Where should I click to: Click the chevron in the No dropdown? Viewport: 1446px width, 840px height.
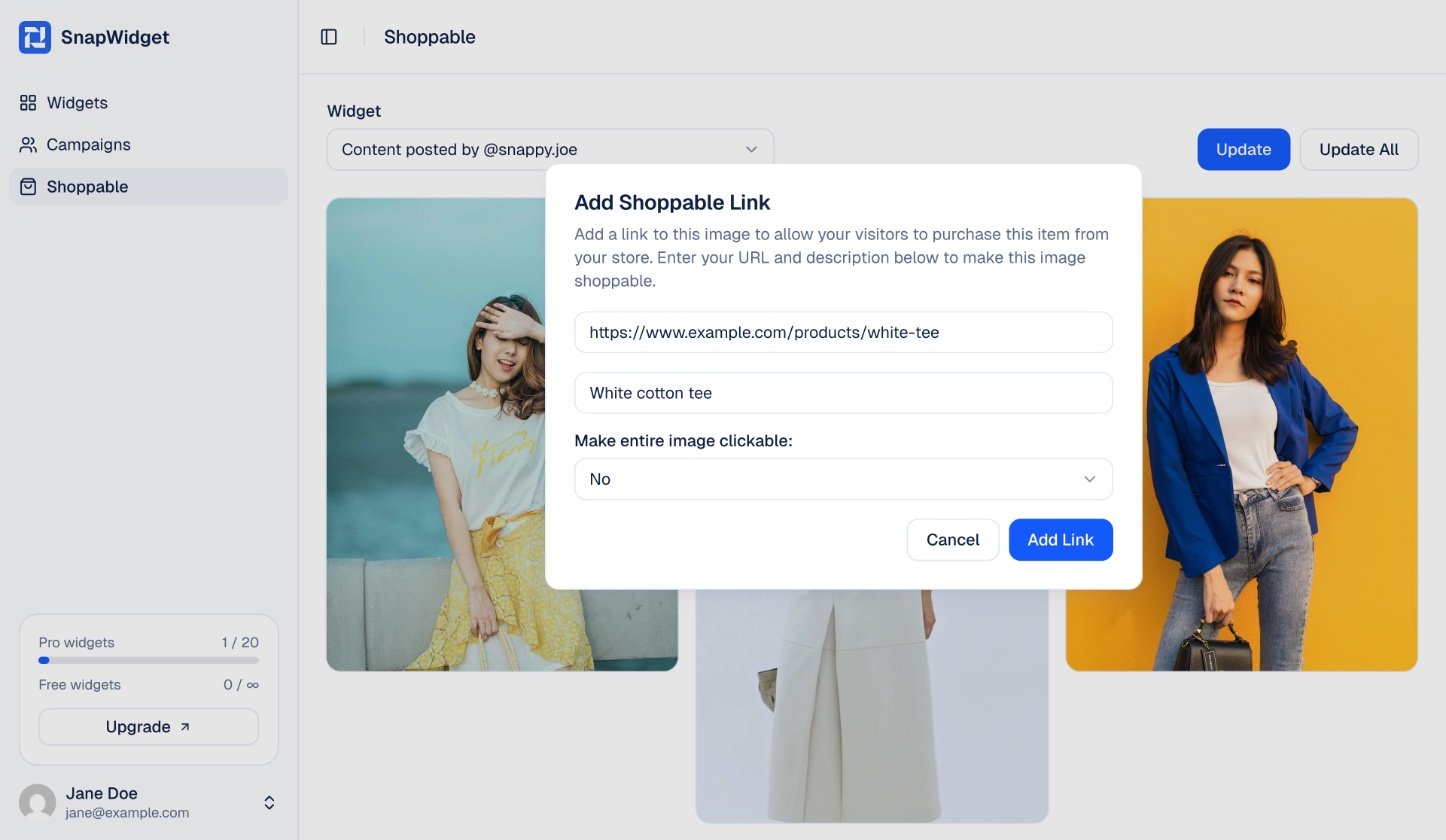[x=1090, y=479]
